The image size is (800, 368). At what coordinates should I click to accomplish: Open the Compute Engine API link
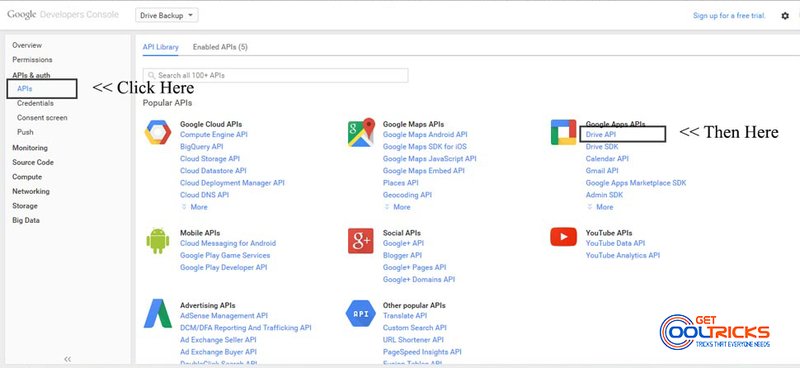pyautogui.click(x=214, y=135)
